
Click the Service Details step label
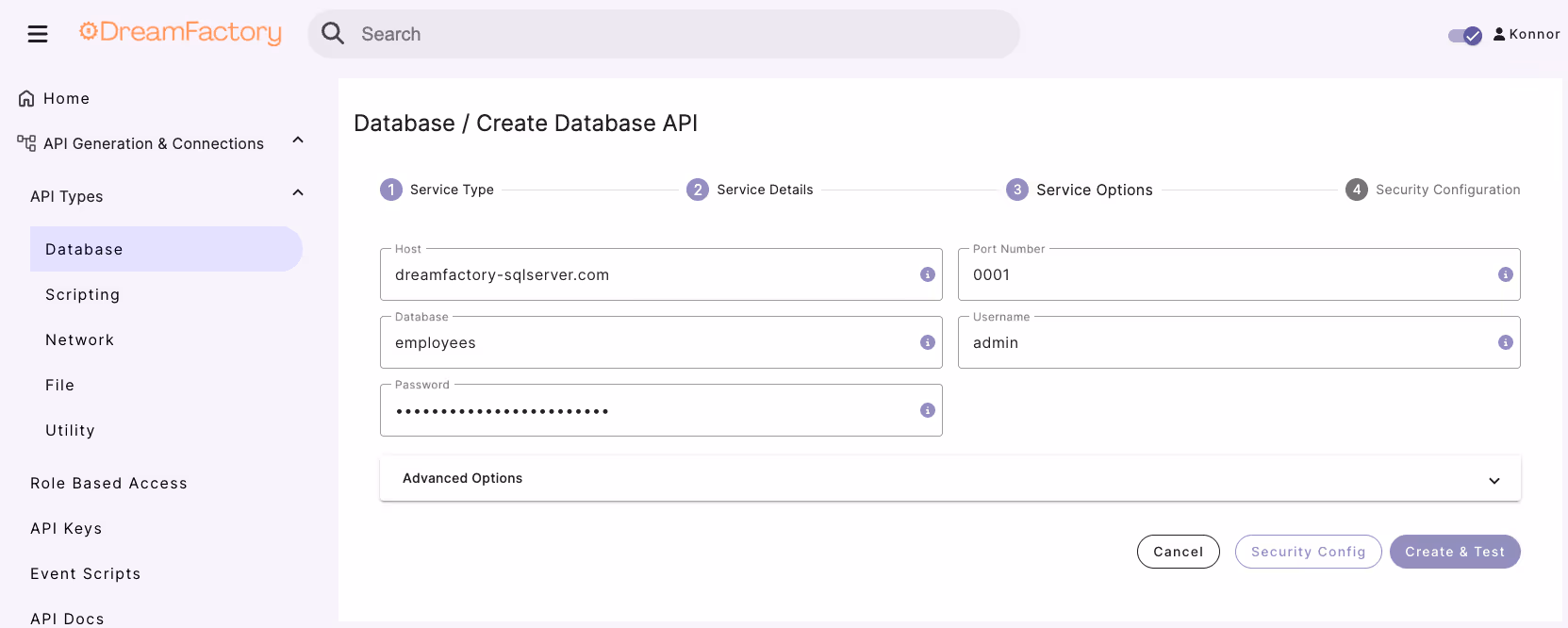tap(765, 190)
